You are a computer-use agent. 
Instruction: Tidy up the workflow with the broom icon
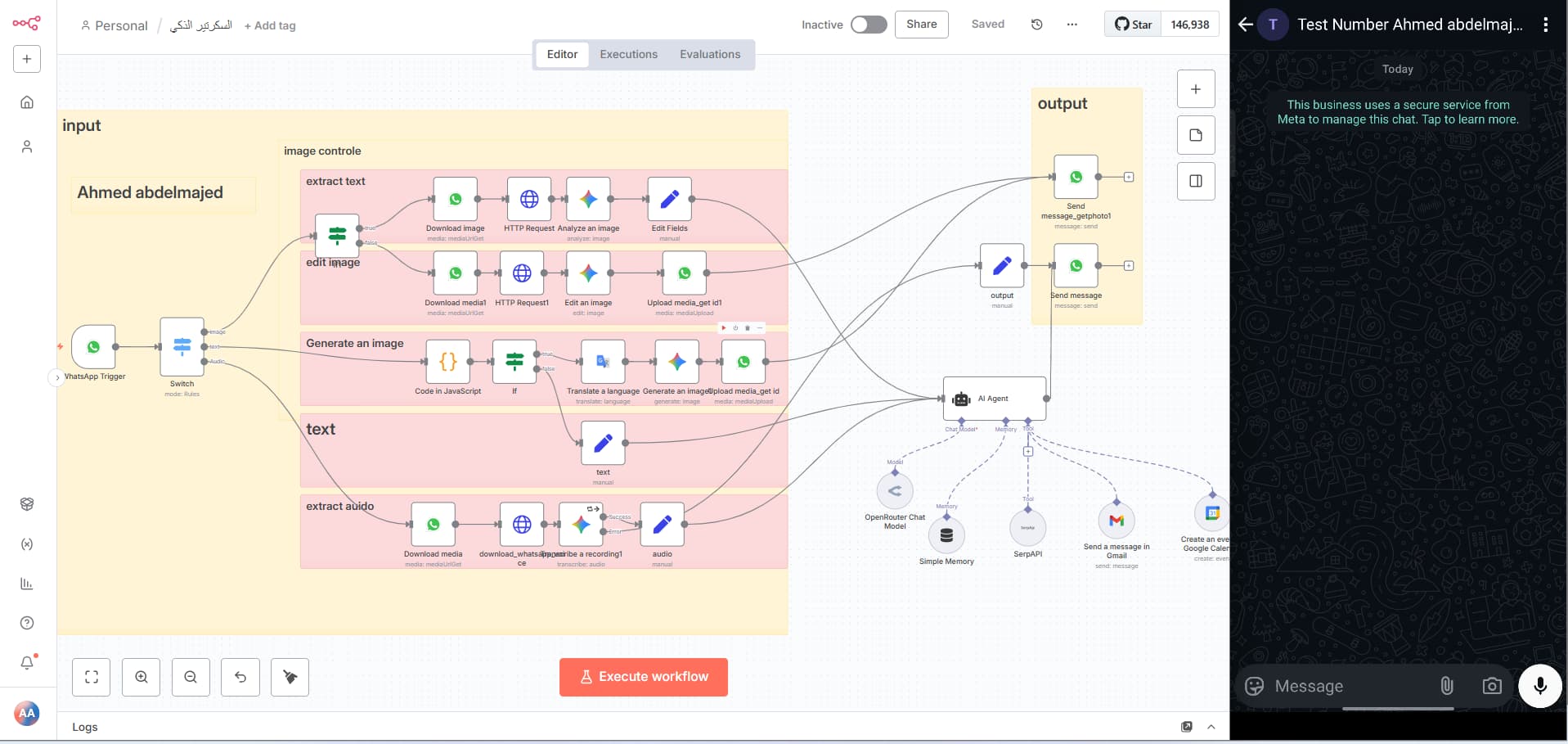click(290, 677)
